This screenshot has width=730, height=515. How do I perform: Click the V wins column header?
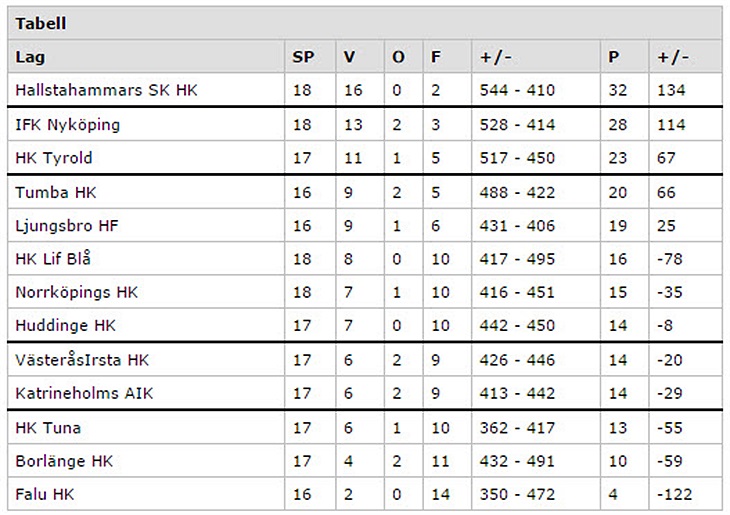pyautogui.click(x=349, y=57)
